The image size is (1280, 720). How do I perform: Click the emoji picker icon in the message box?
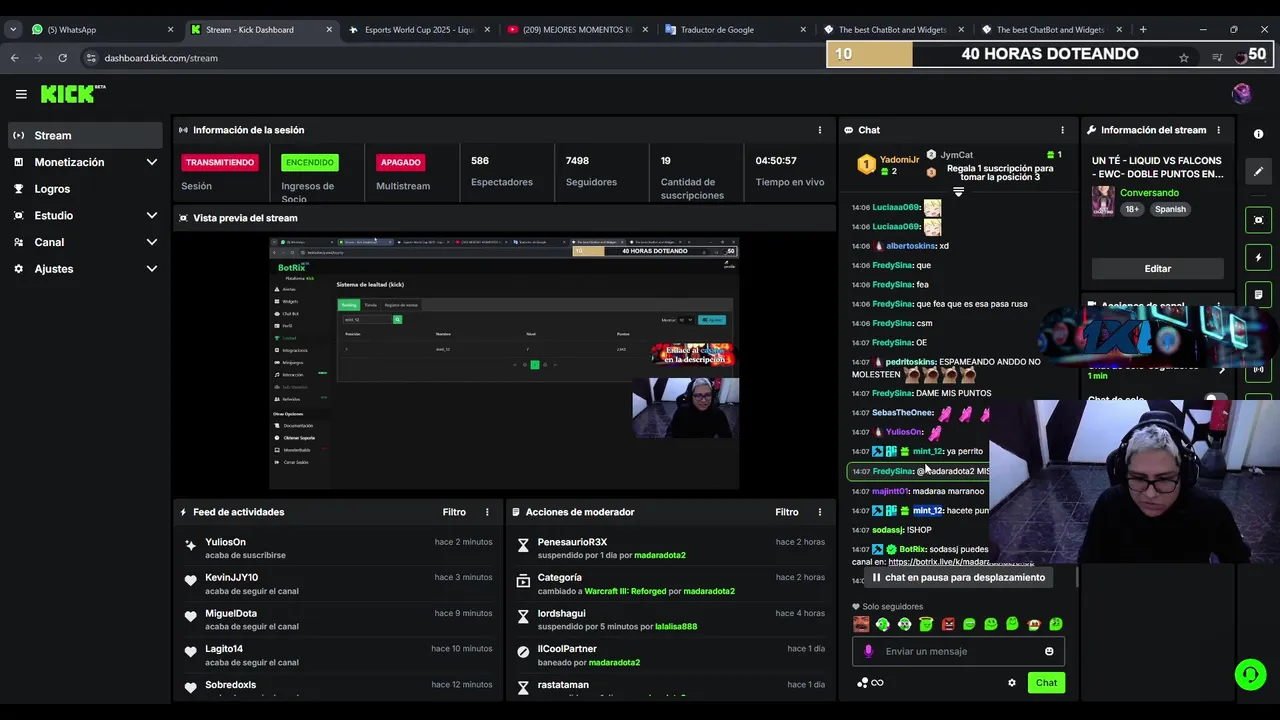click(1049, 651)
